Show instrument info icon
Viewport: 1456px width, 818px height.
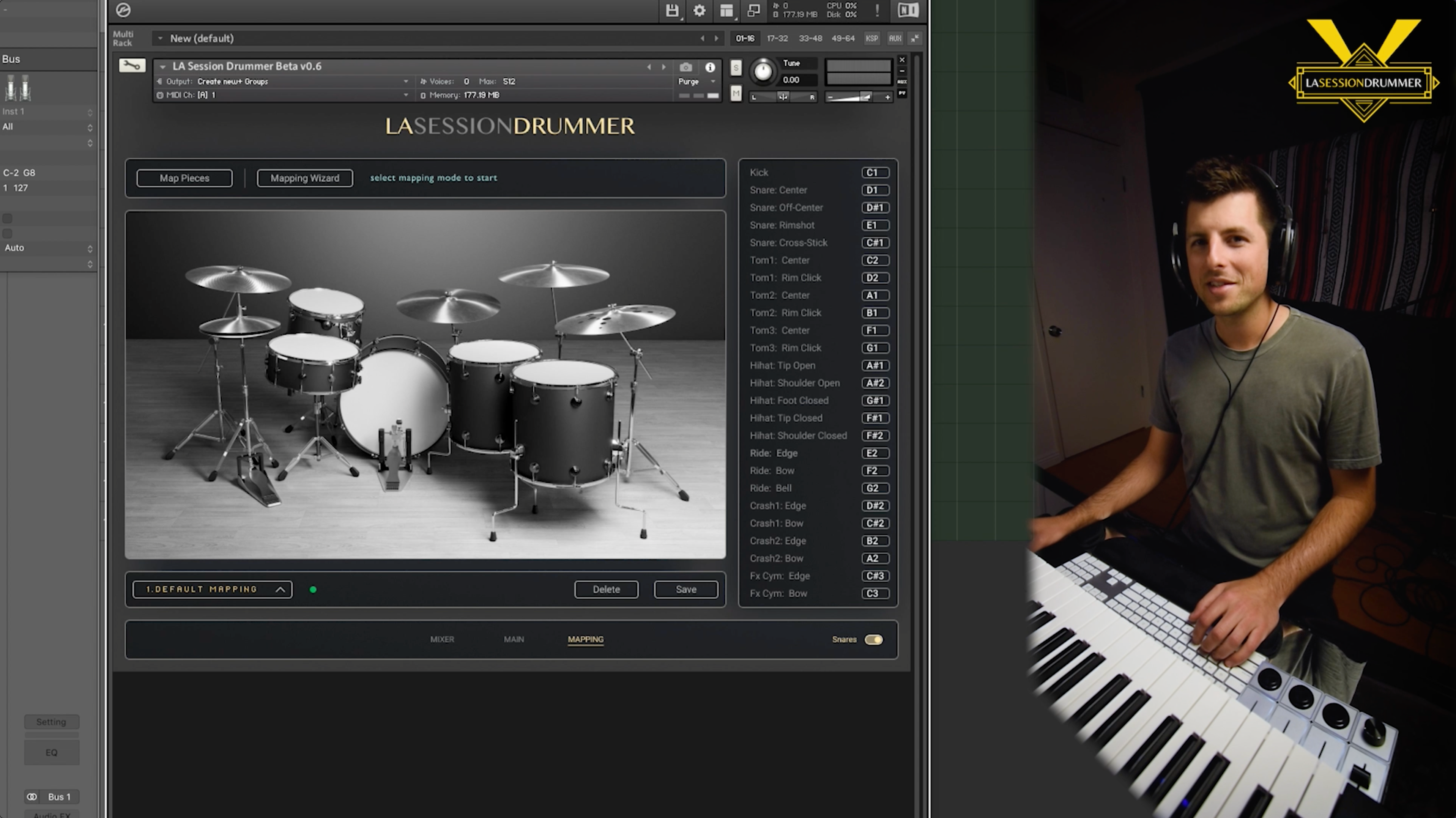(x=710, y=67)
